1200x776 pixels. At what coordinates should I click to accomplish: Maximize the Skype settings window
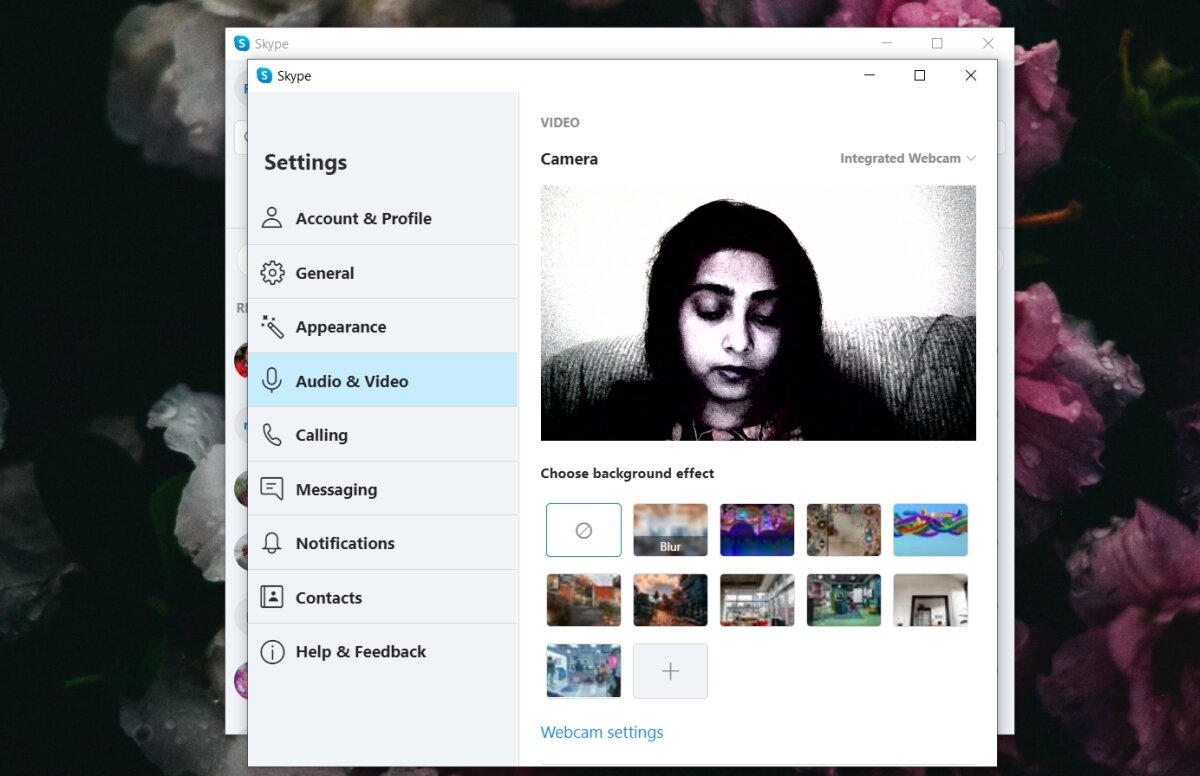coord(920,76)
